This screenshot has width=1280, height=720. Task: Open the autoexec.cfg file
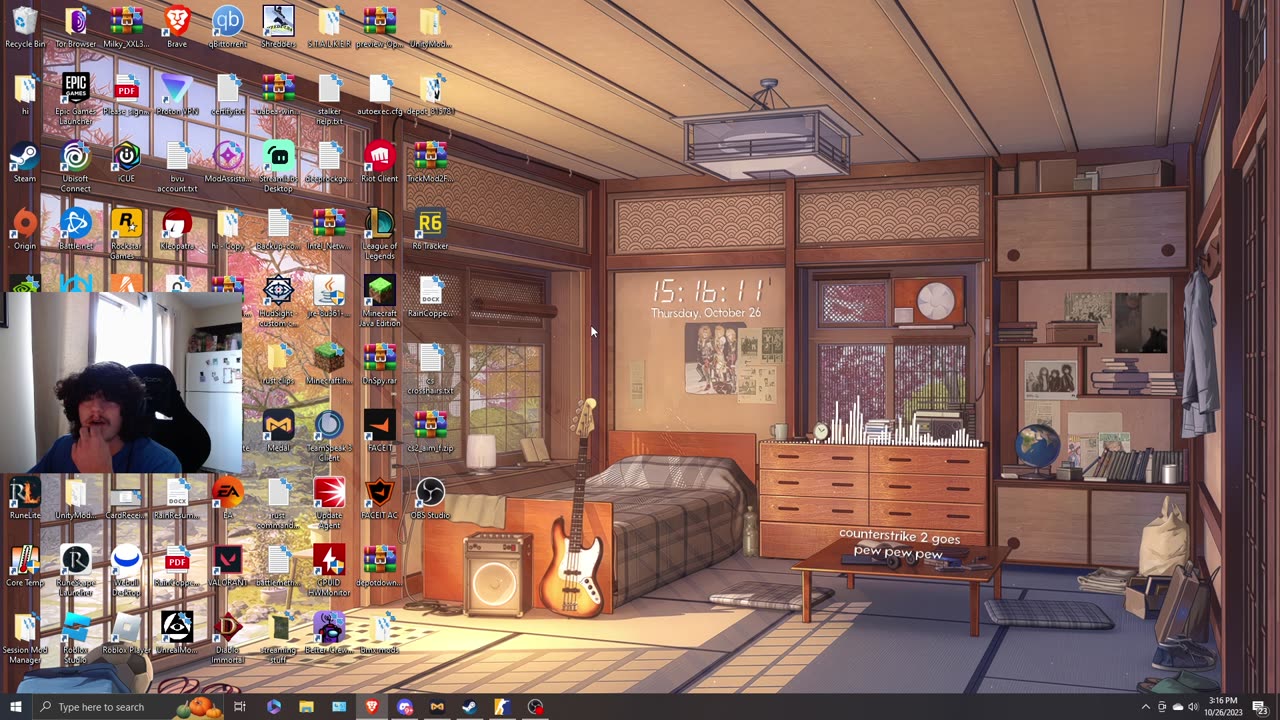[380, 95]
